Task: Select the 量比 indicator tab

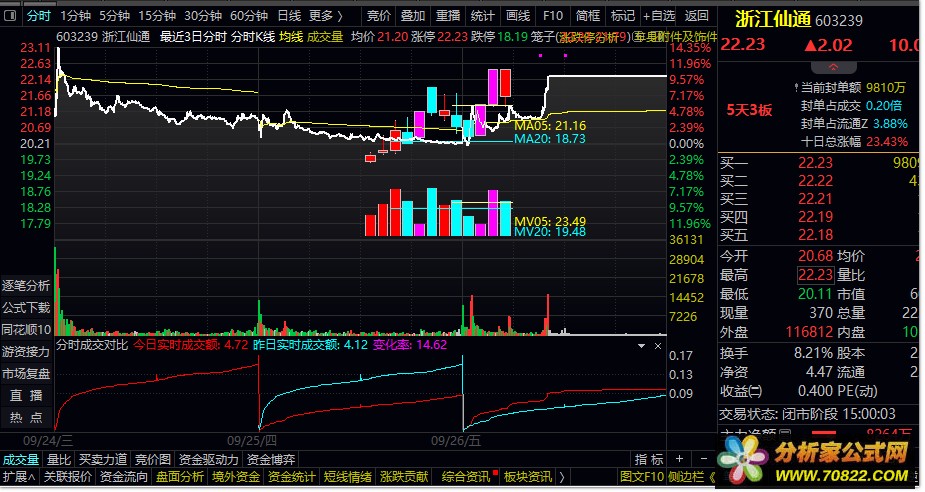Action: (59, 460)
